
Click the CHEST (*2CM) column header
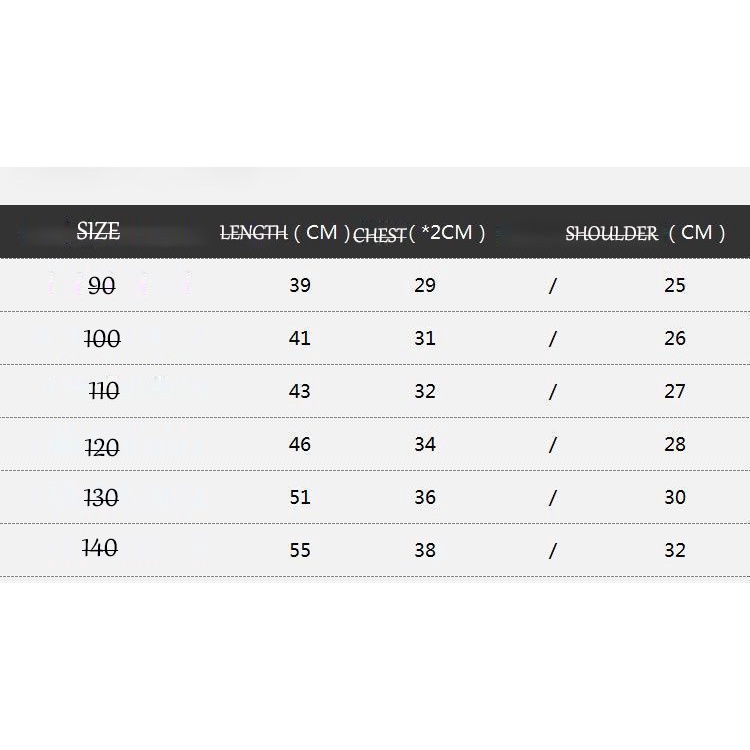[419, 233]
